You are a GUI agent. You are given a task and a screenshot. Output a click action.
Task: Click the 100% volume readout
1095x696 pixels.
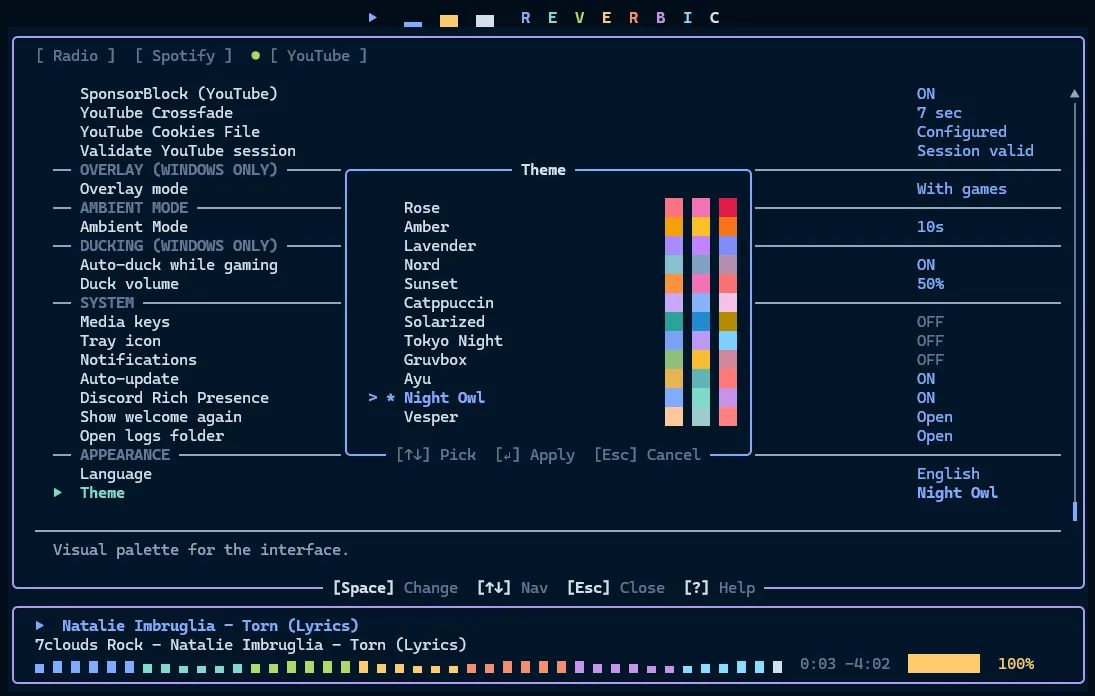pyautogui.click(x=1015, y=663)
